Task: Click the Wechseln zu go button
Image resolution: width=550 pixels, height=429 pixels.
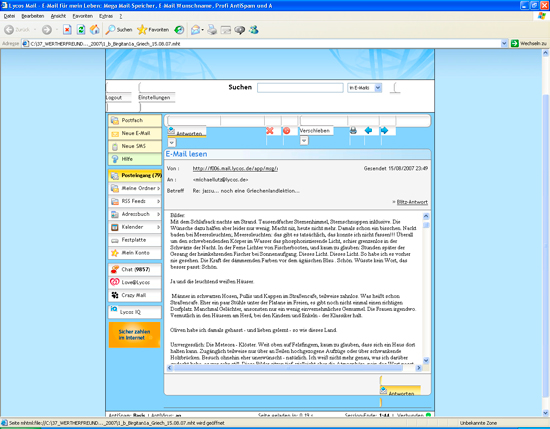Action: point(529,43)
